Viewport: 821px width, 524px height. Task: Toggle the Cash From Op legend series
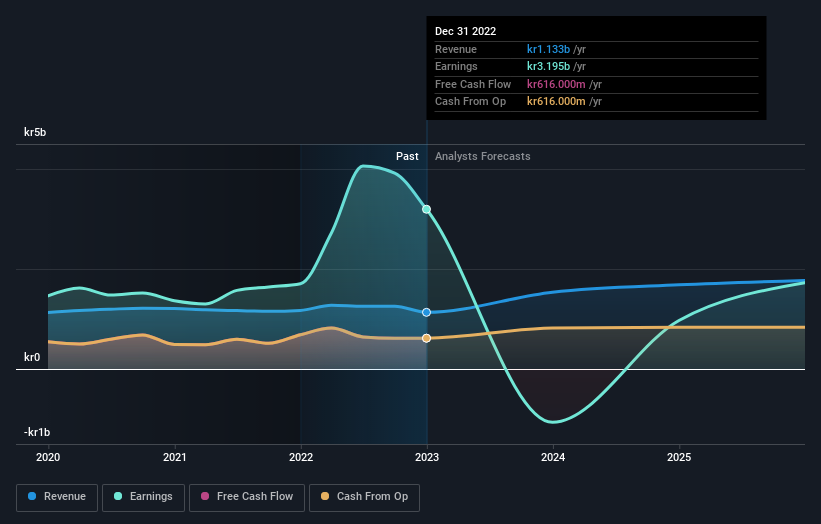(364, 497)
